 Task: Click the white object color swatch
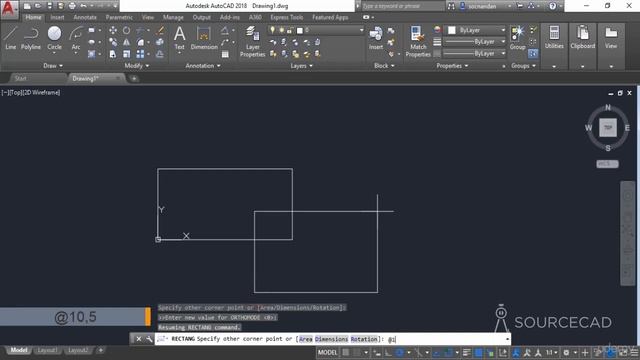tap(452, 30)
